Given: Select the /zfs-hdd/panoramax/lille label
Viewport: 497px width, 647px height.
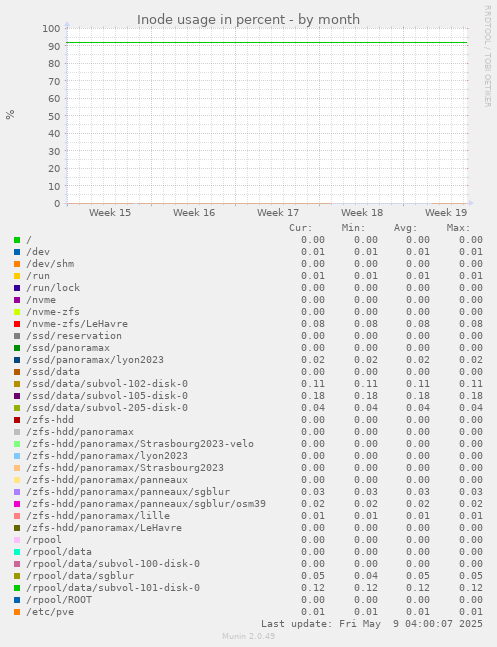Looking at the screenshot, I should click(x=98, y=516).
